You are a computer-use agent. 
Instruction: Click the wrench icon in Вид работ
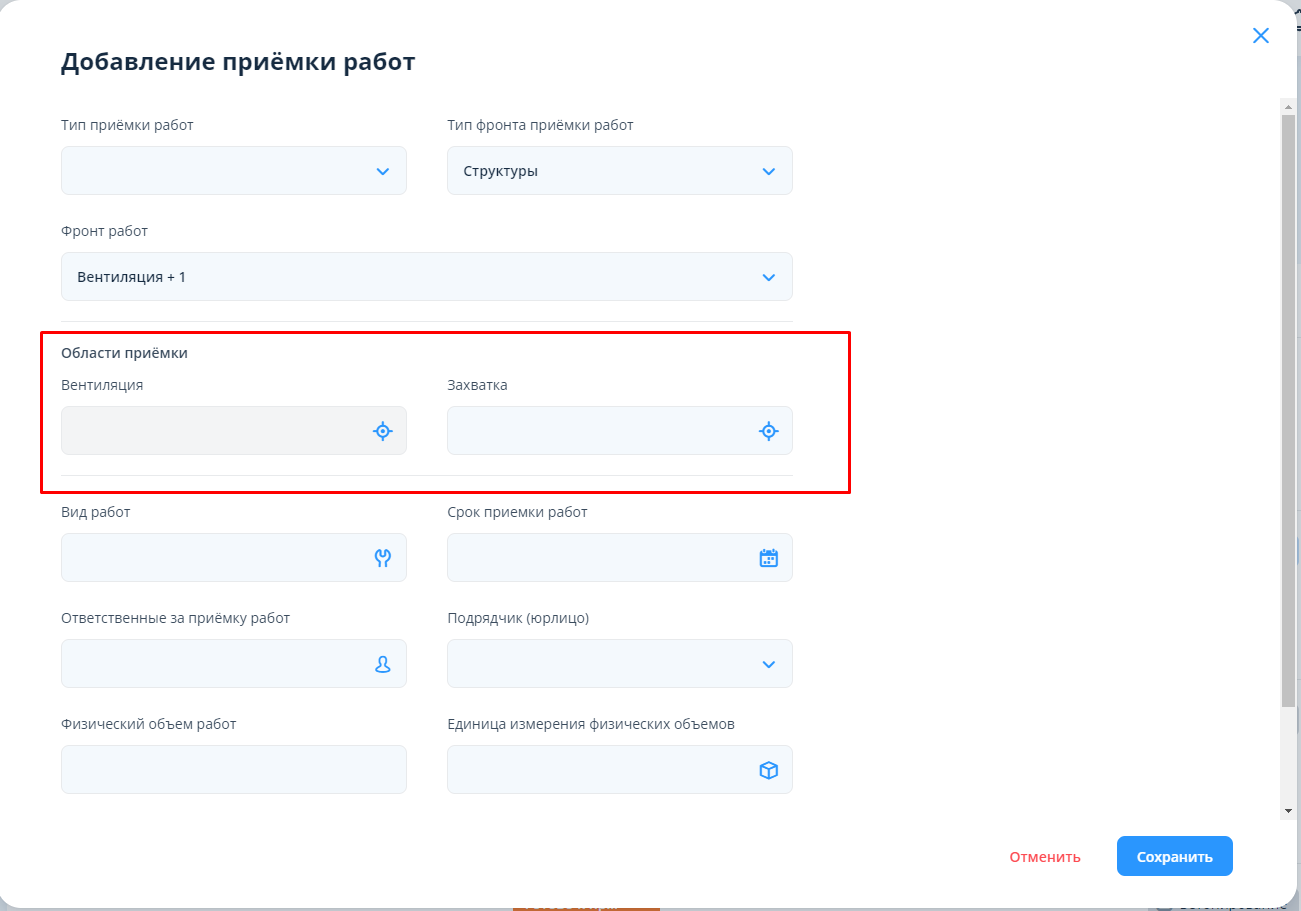(x=382, y=558)
